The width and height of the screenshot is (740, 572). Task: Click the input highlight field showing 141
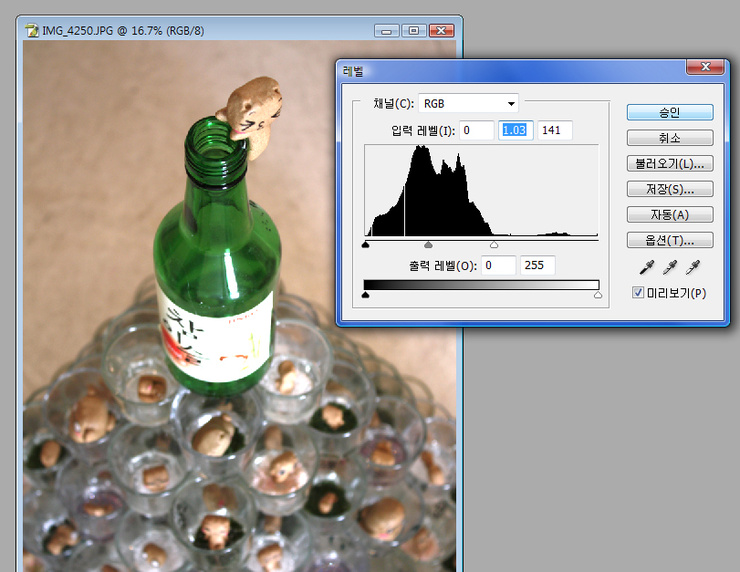(x=555, y=130)
